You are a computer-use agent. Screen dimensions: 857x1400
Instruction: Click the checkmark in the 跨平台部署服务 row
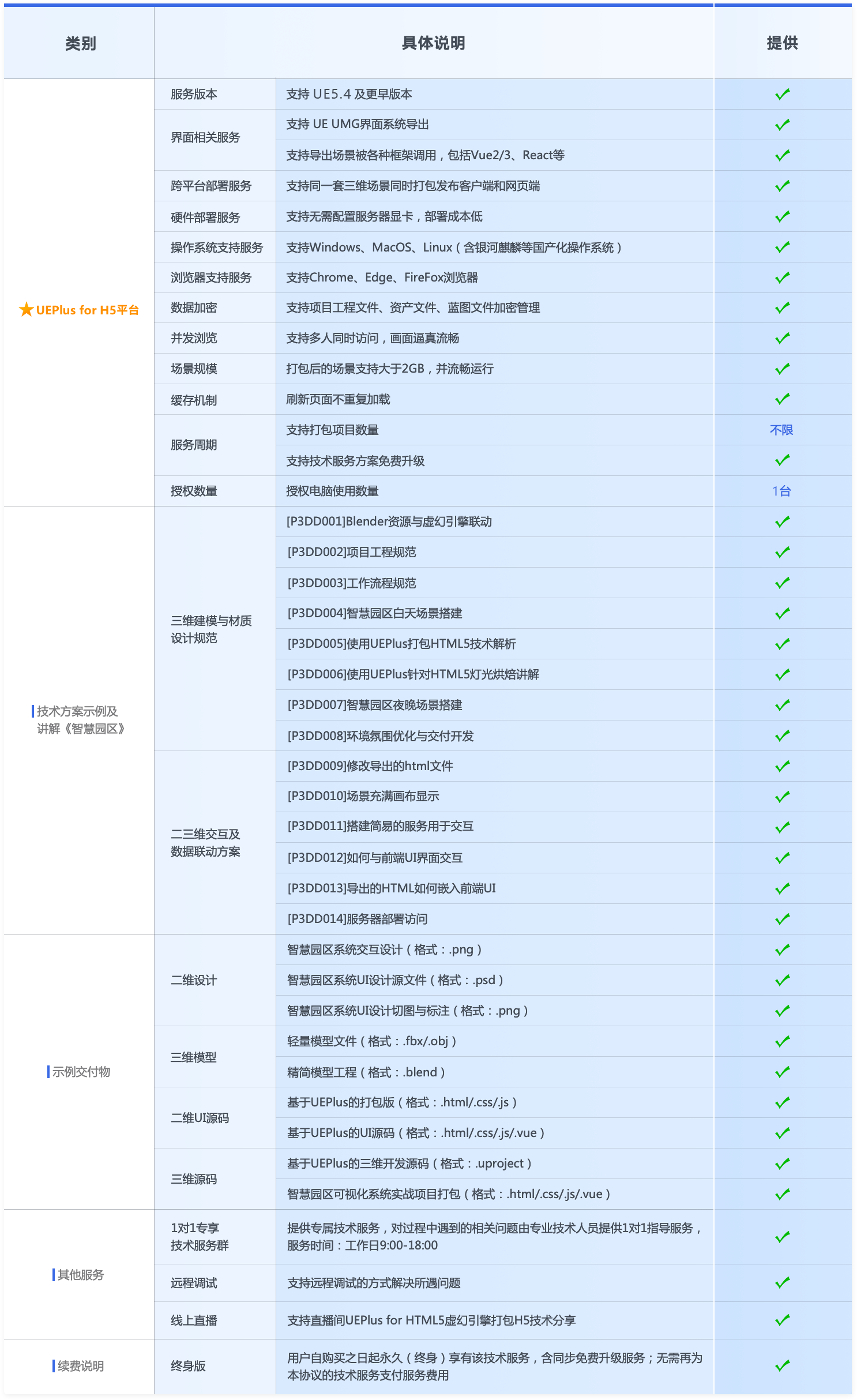pyautogui.click(x=782, y=186)
